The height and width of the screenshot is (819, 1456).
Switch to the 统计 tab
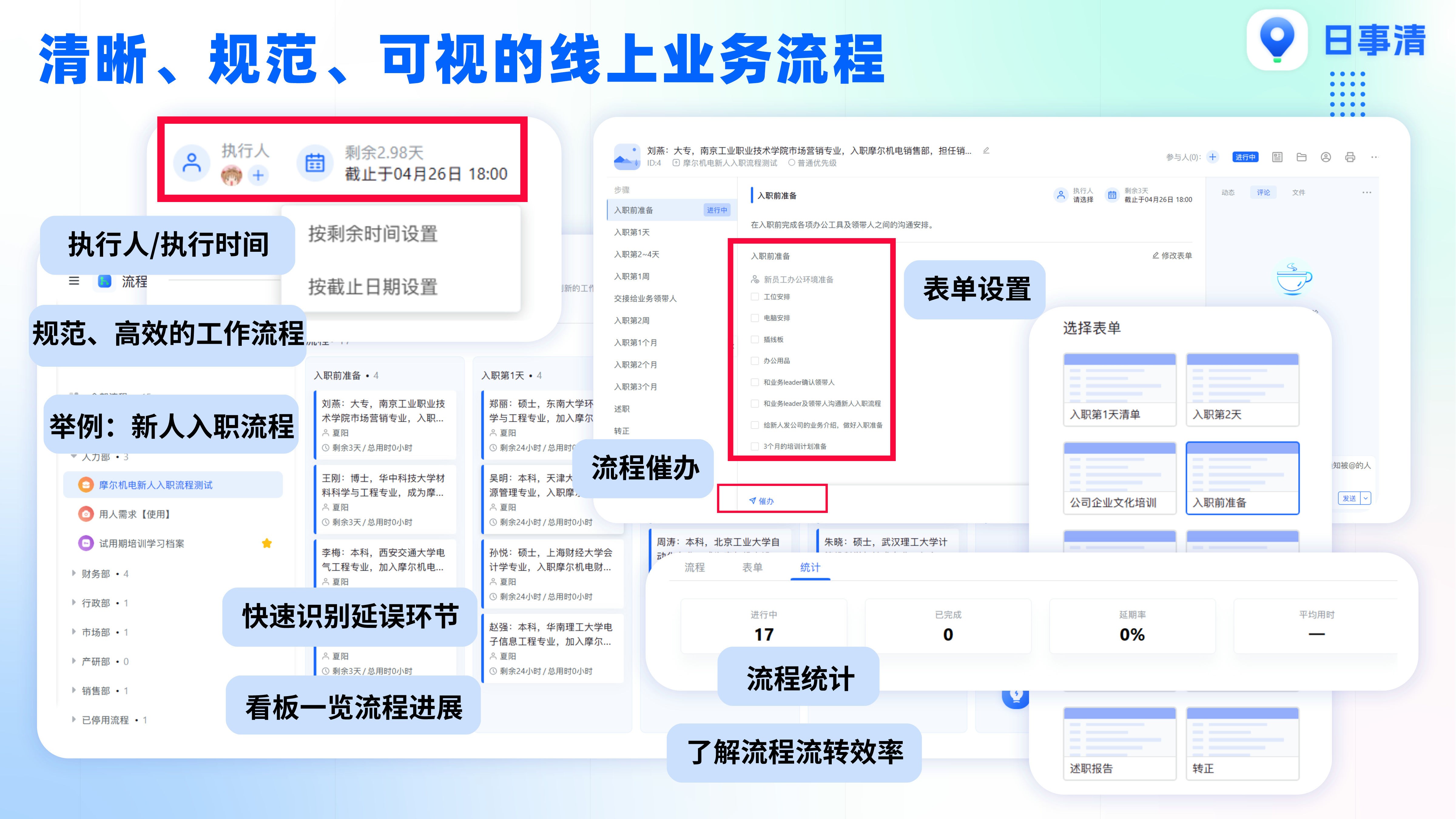pyautogui.click(x=810, y=568)
